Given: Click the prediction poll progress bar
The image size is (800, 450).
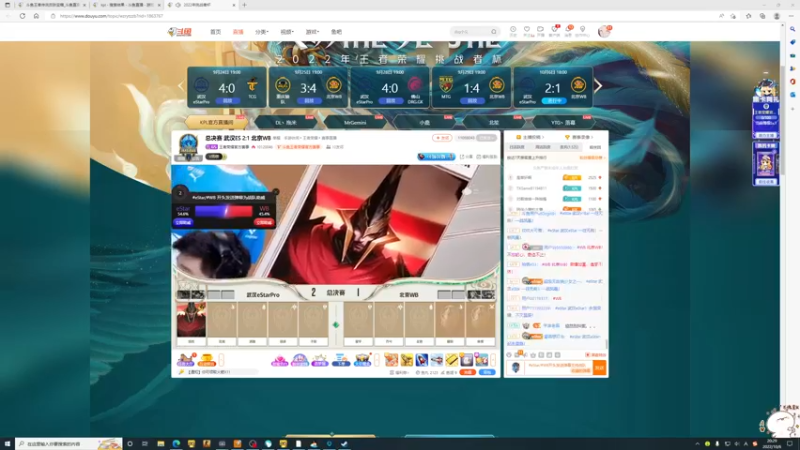Looking at the screenshot, I should [223, 211].
